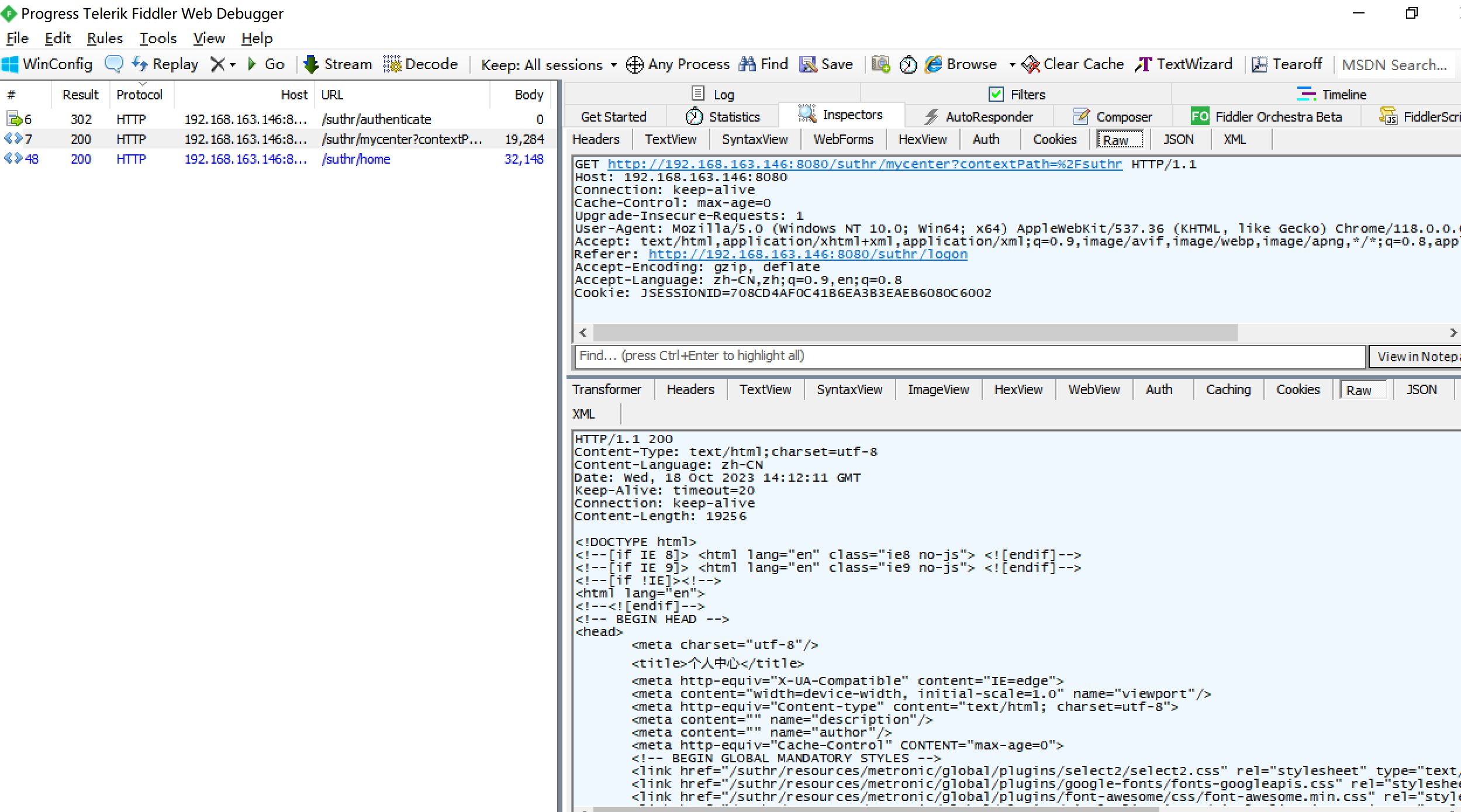The image size is (1461, 812).
Task: Select response Transformer tab
Action: [x=606, y=390]
